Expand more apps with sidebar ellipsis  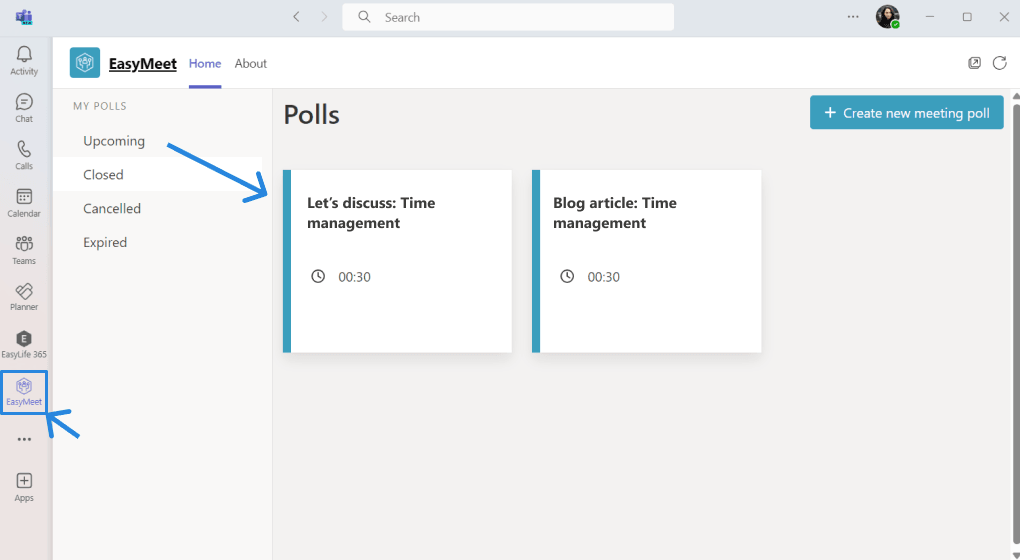[24, 439]
